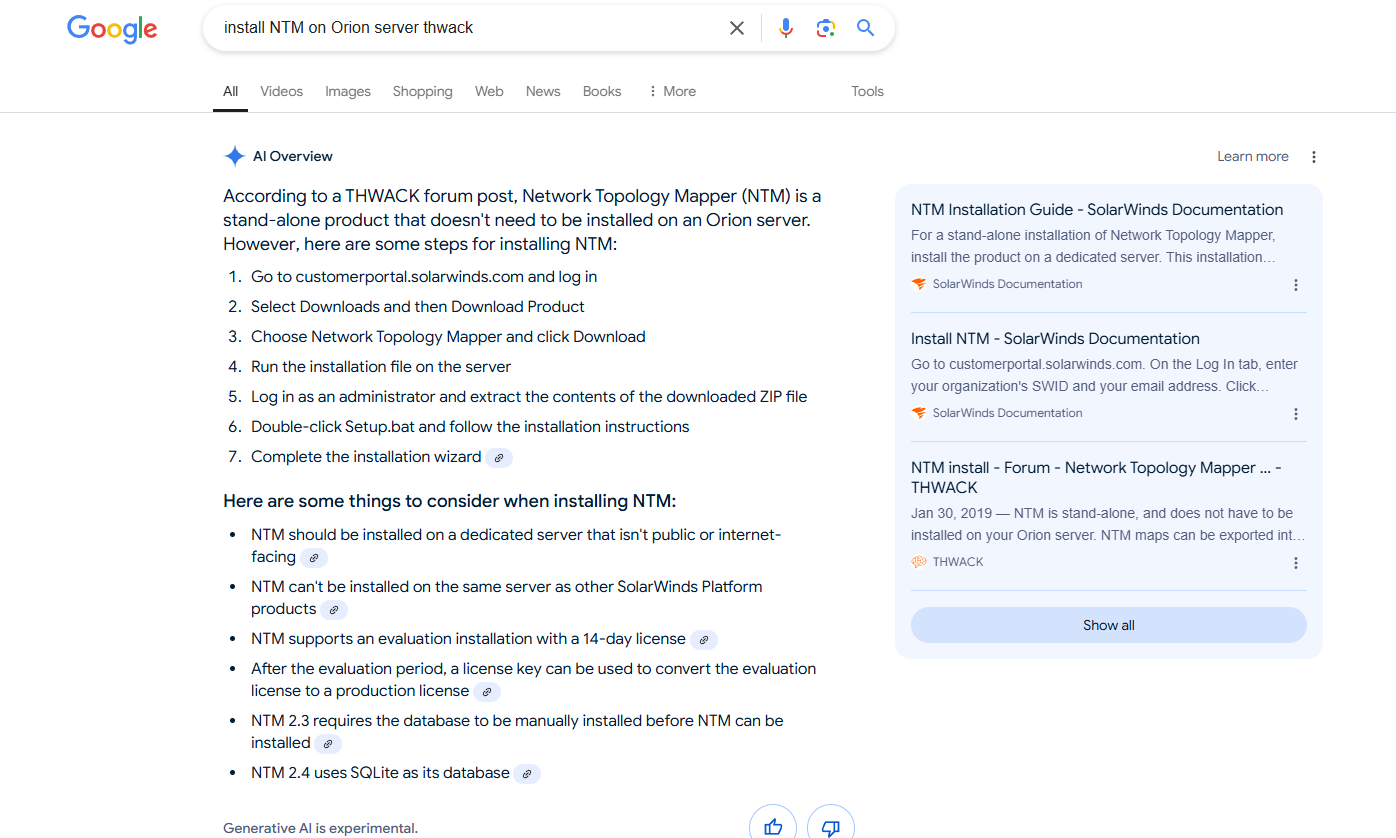
Task: Click source link icon after installation wizard step
Action: (x=499, y=458)
